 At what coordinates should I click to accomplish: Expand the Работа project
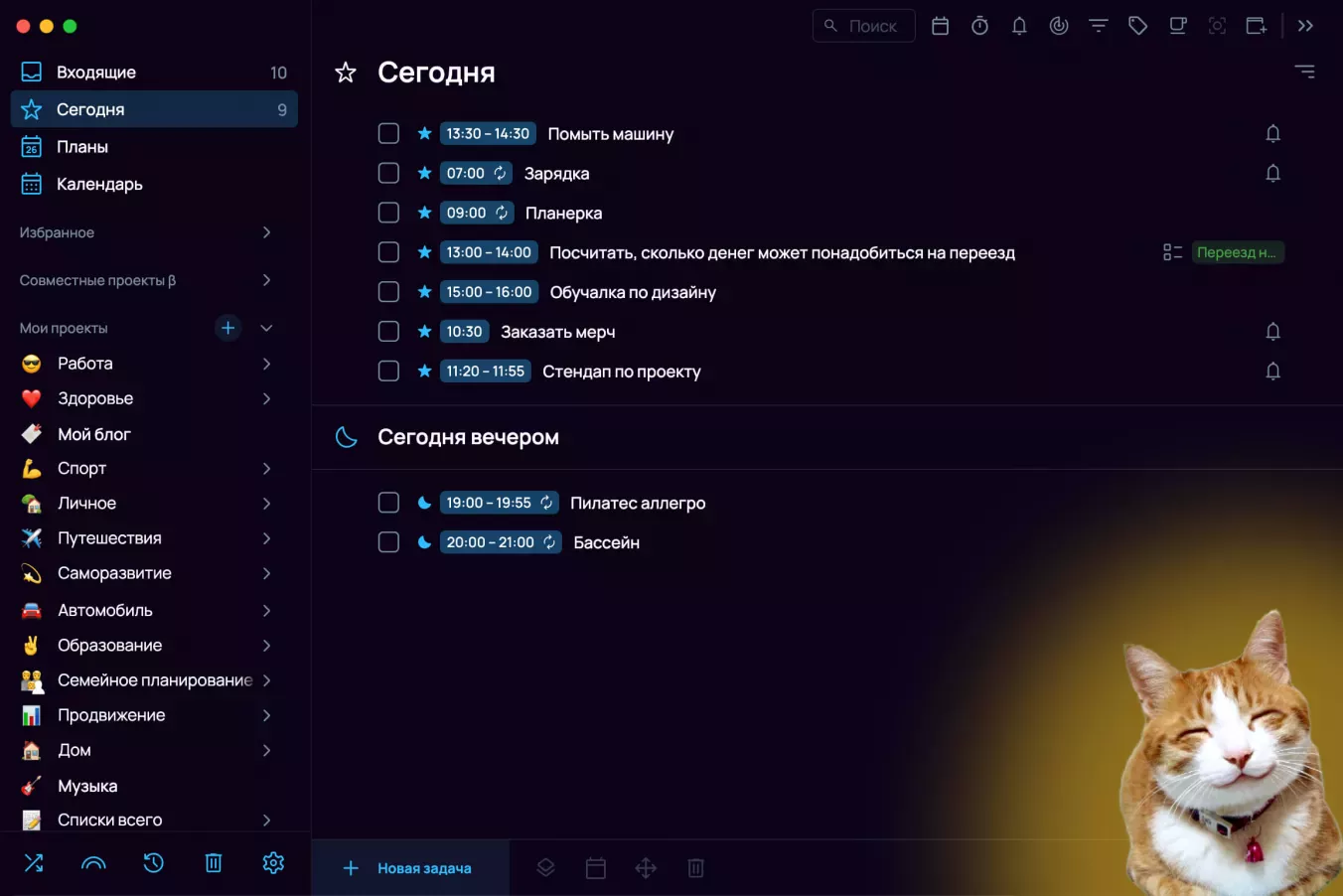266,364
